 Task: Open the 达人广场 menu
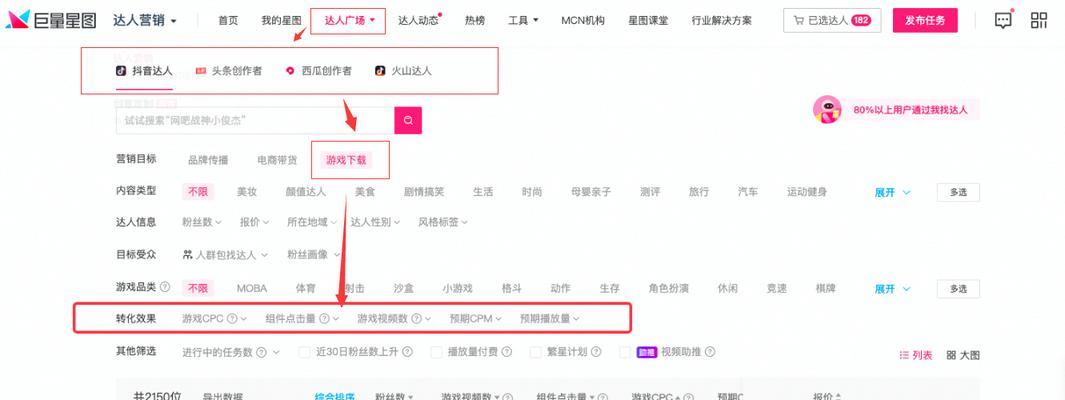(349, 20)
